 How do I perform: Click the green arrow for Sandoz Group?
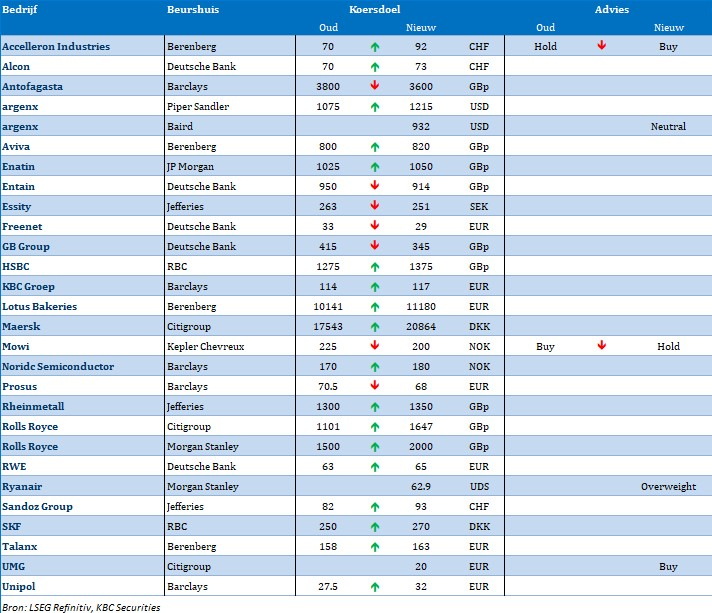[x=375, y=506]
